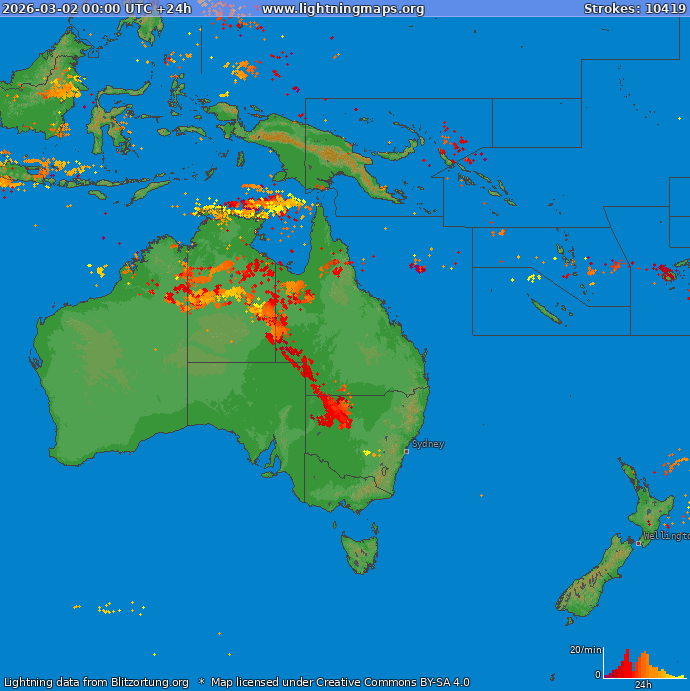Screen dimensions: 690x691
Task: Click the Strokes: 10419 counter
Action: click(x=634, y=9)
